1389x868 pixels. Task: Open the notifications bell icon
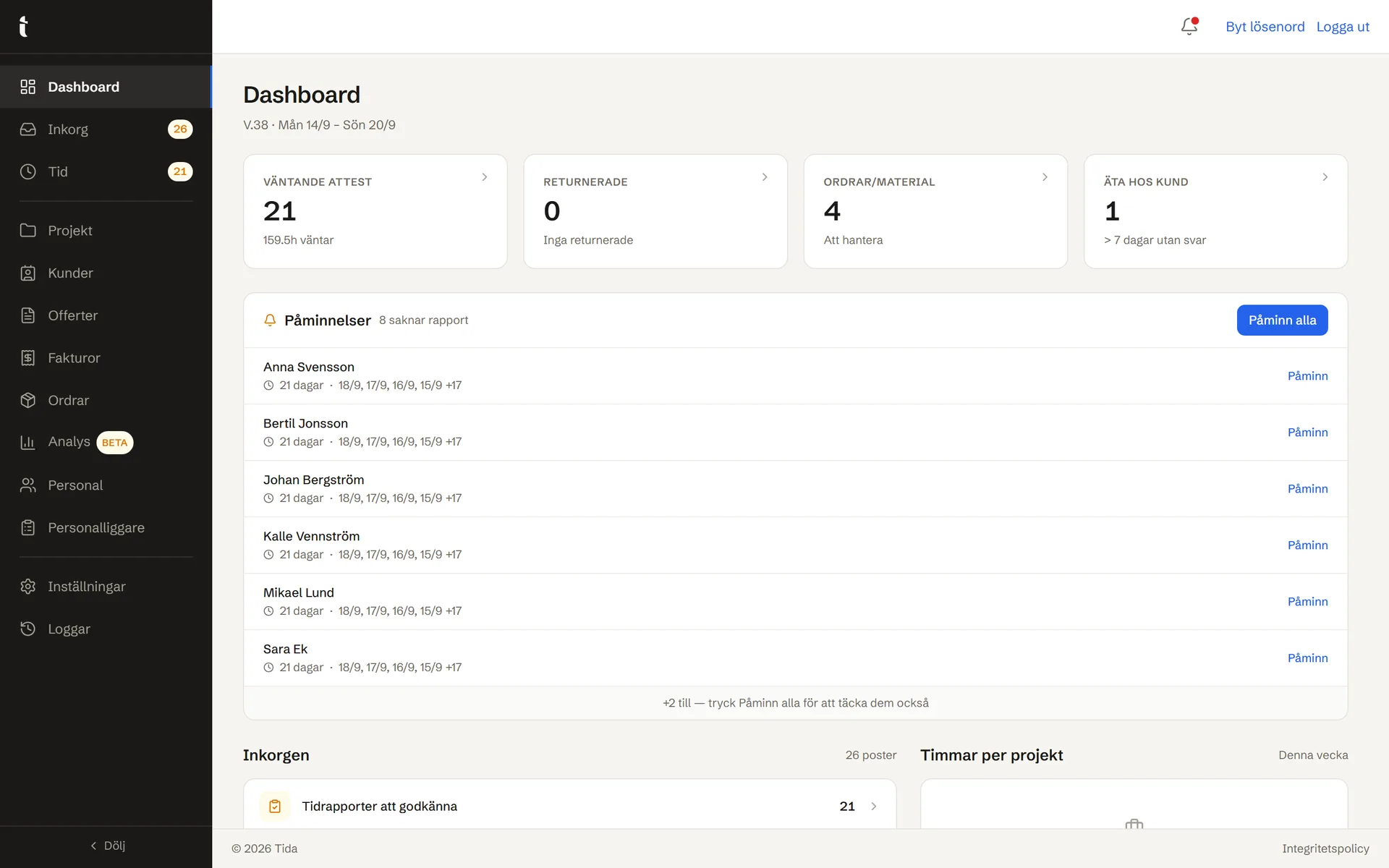(1189, 27)
